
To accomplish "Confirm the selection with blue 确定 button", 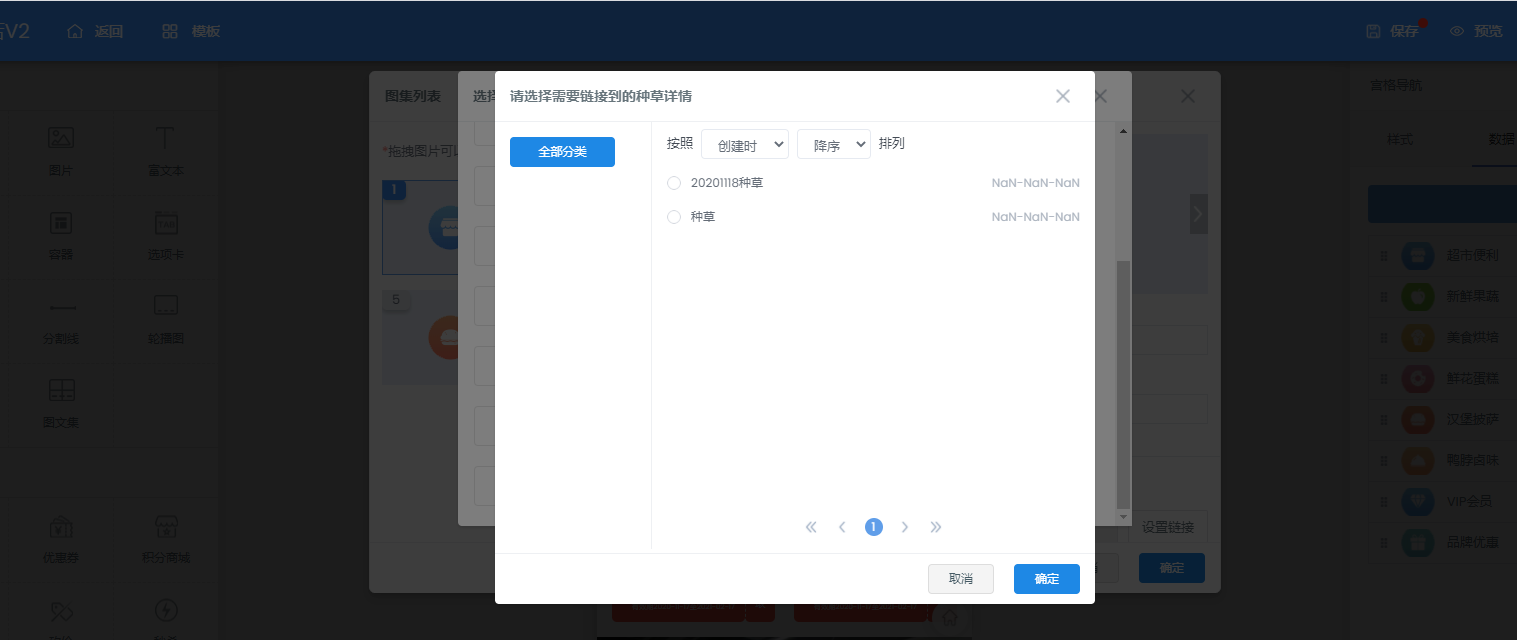I will tap(1046, 579).
